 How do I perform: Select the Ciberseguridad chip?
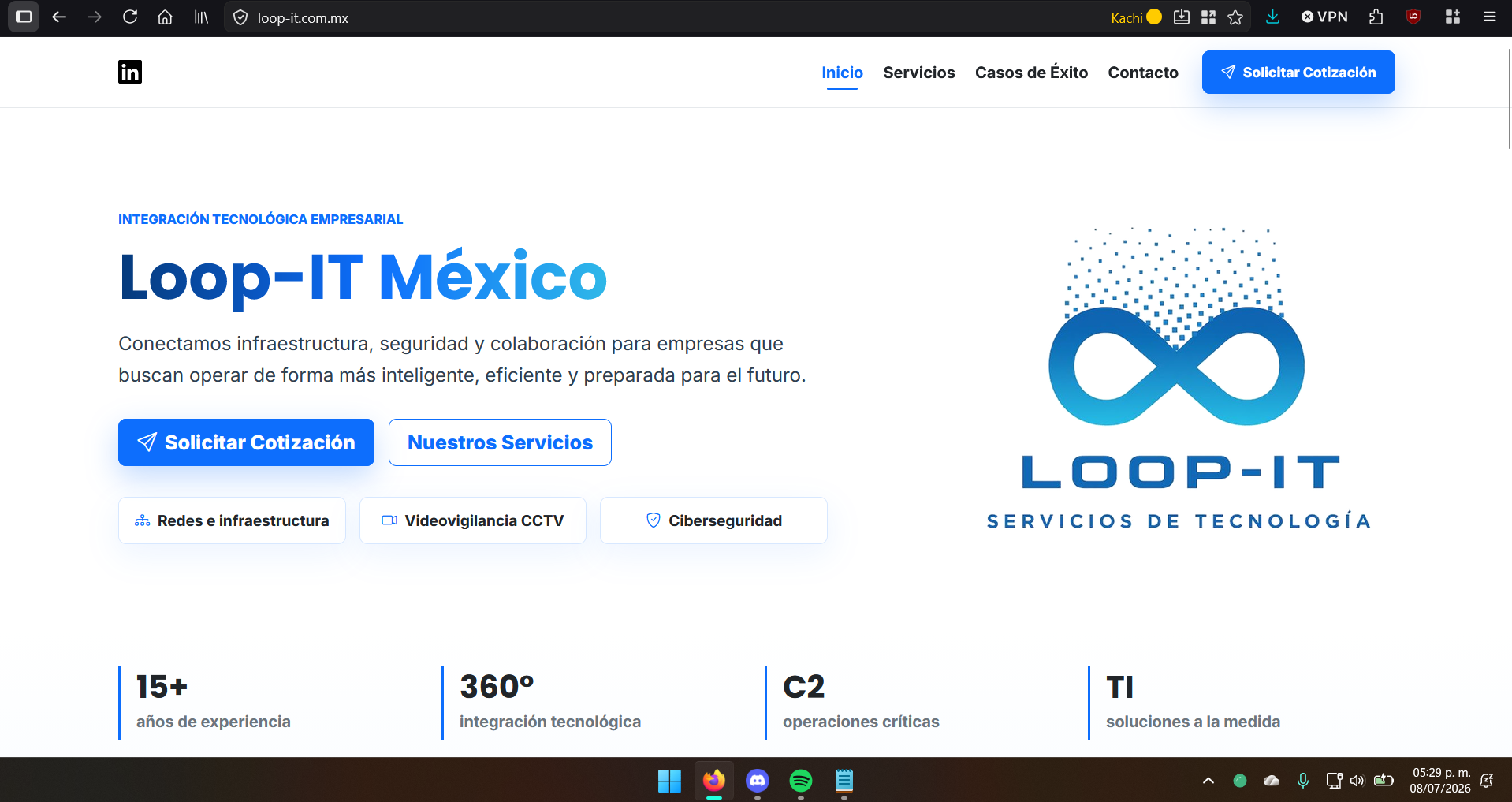coord(713,520)
